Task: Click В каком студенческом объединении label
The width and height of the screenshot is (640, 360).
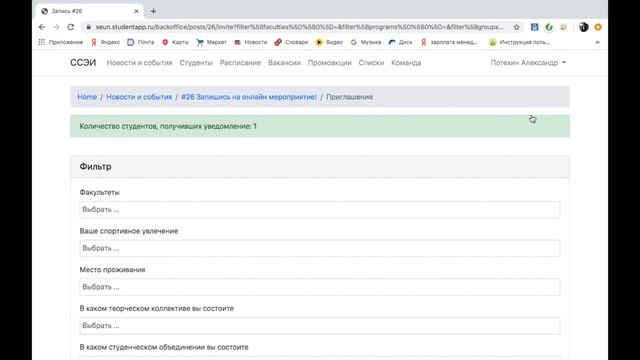Action: click(x=164, y=347)
